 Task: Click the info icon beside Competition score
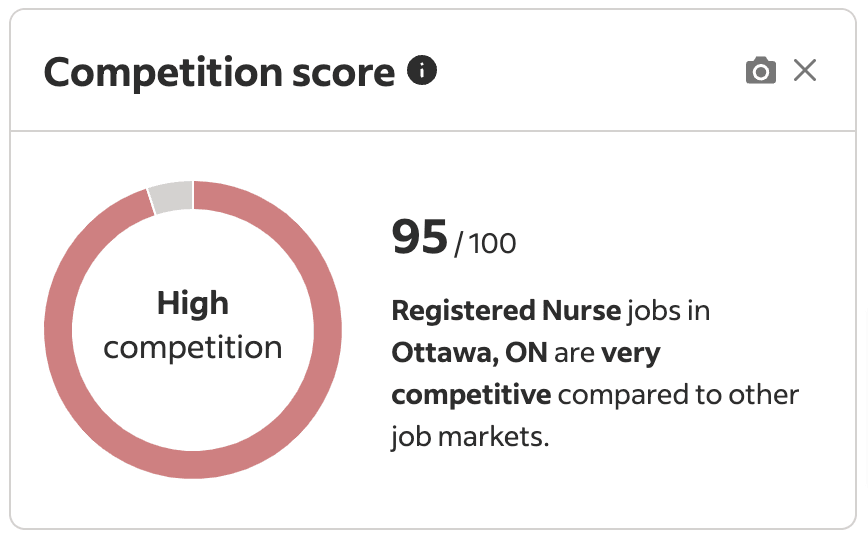[423, 71]
